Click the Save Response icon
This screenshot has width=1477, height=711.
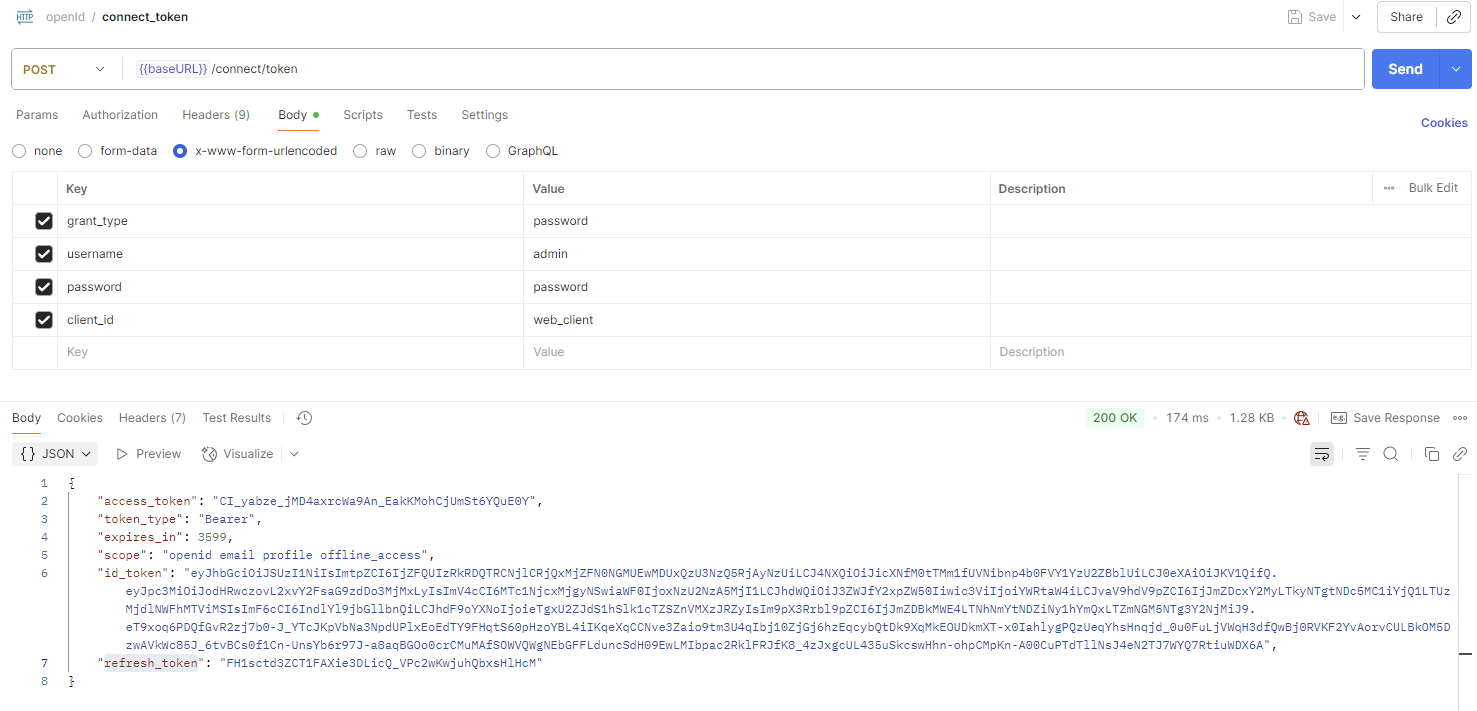pyautogui.click(x=1338, y=418)
